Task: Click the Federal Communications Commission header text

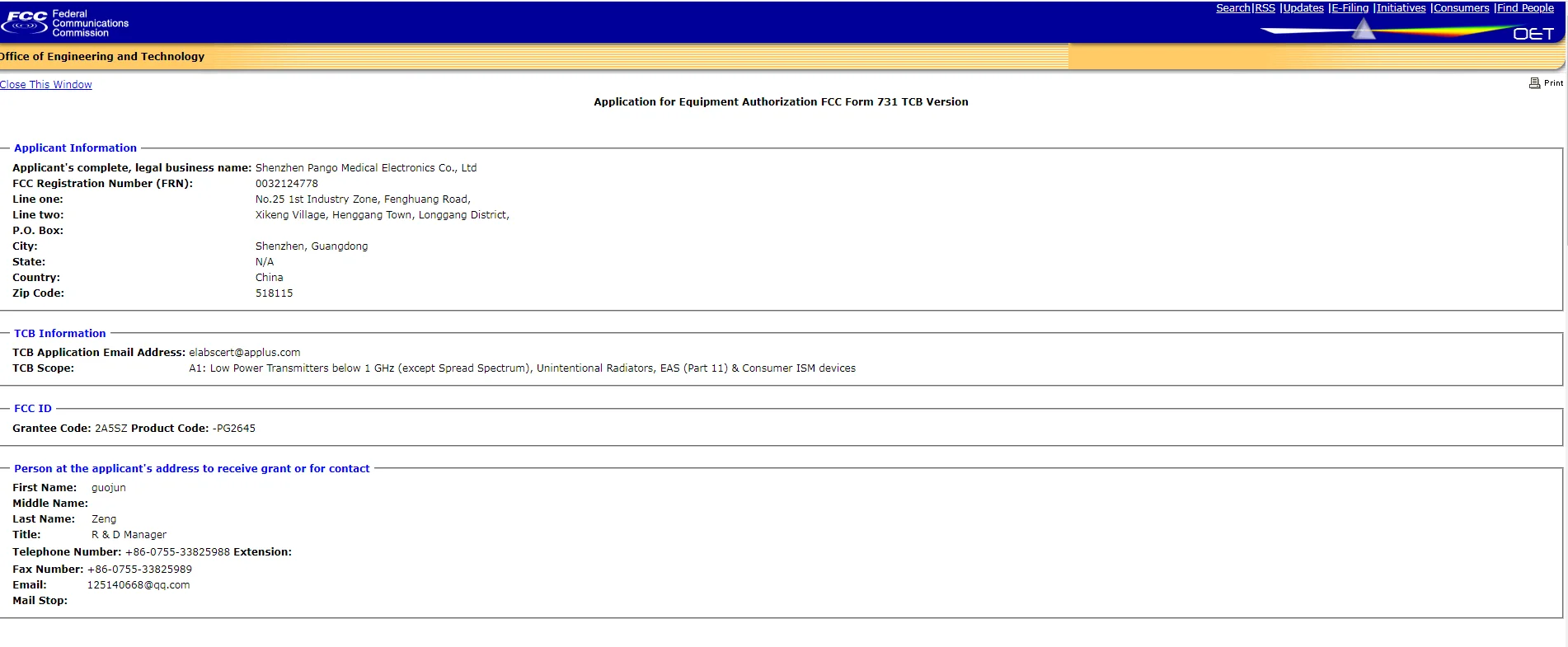Action: (90, 23)
